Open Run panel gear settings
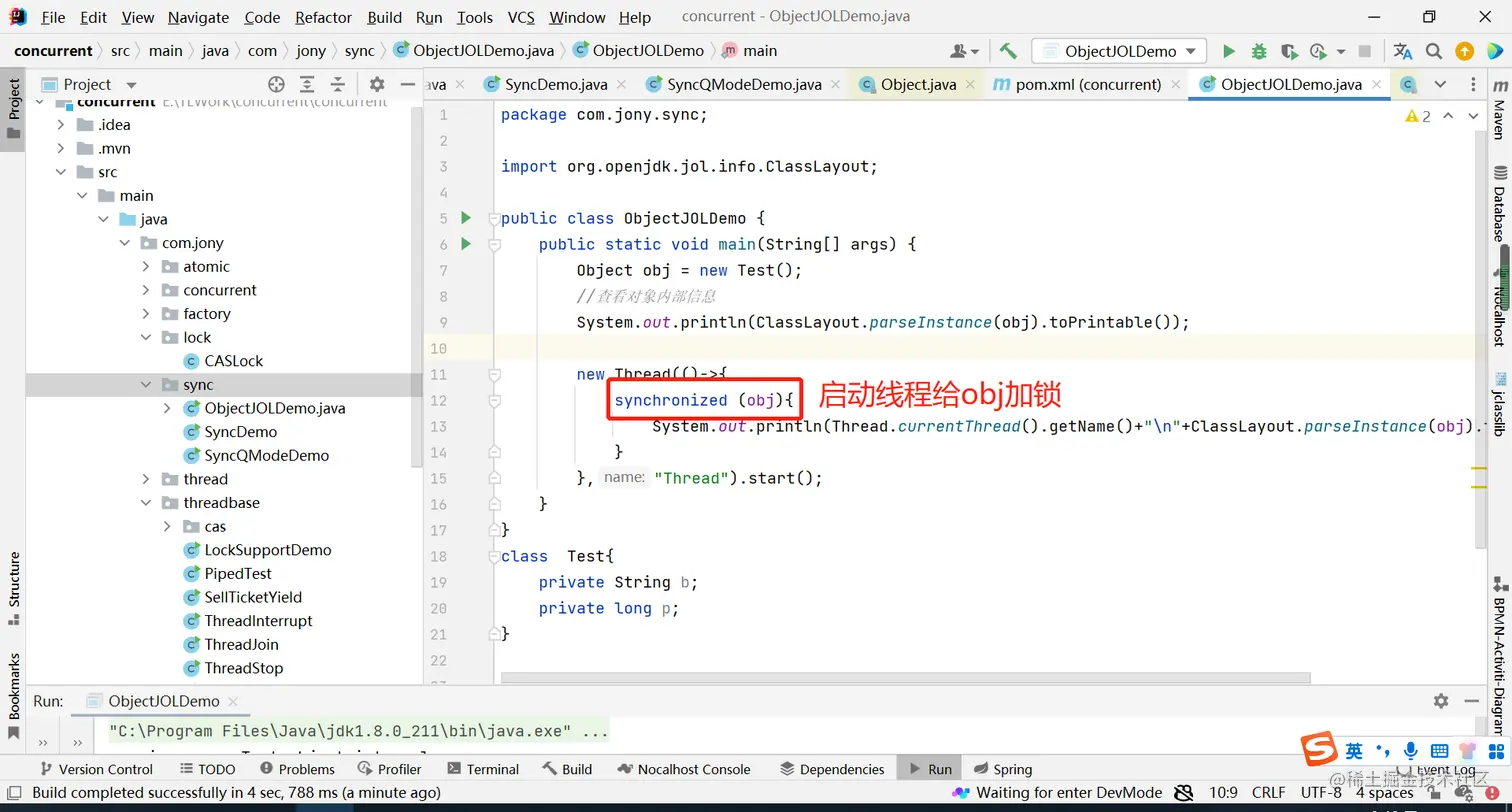 click(1441, 701)
